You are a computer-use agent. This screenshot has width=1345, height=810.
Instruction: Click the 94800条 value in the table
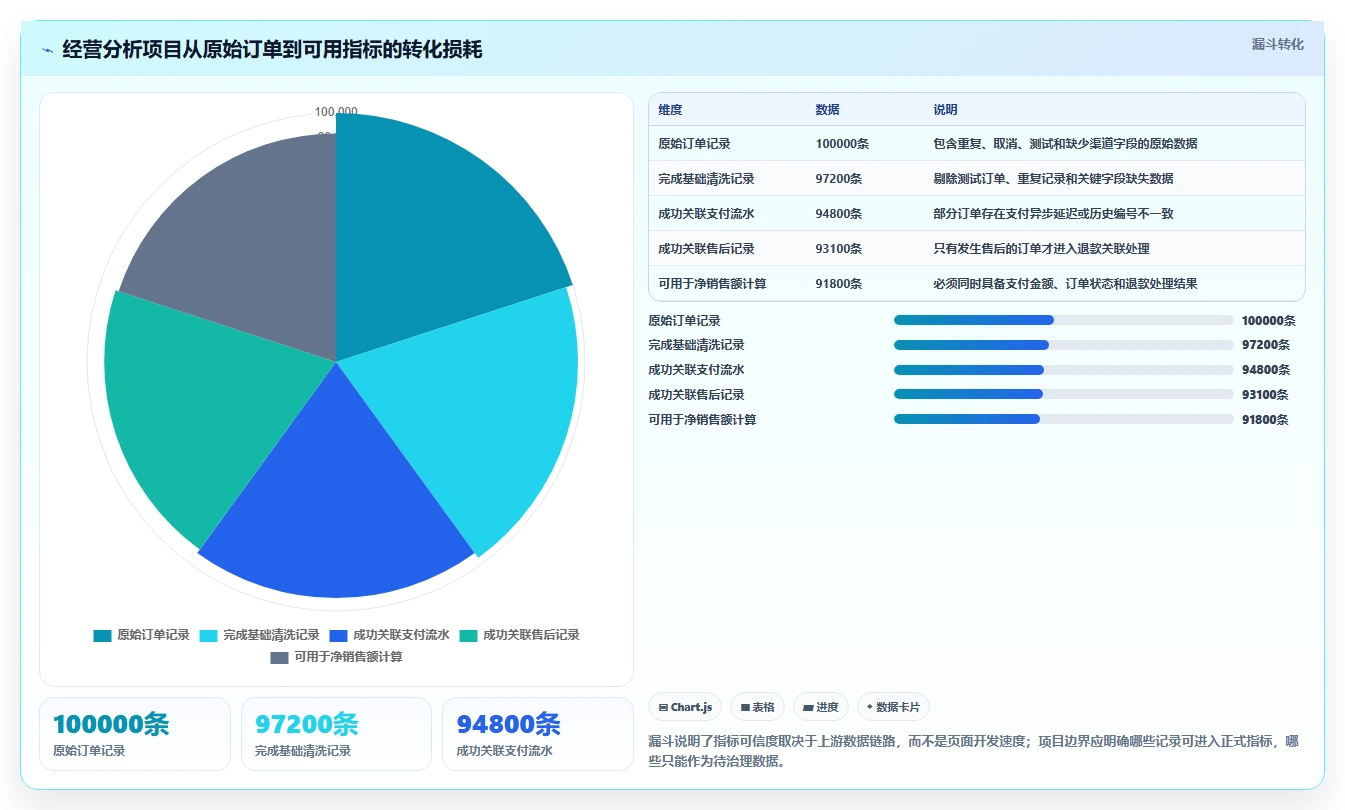(839, 214)
